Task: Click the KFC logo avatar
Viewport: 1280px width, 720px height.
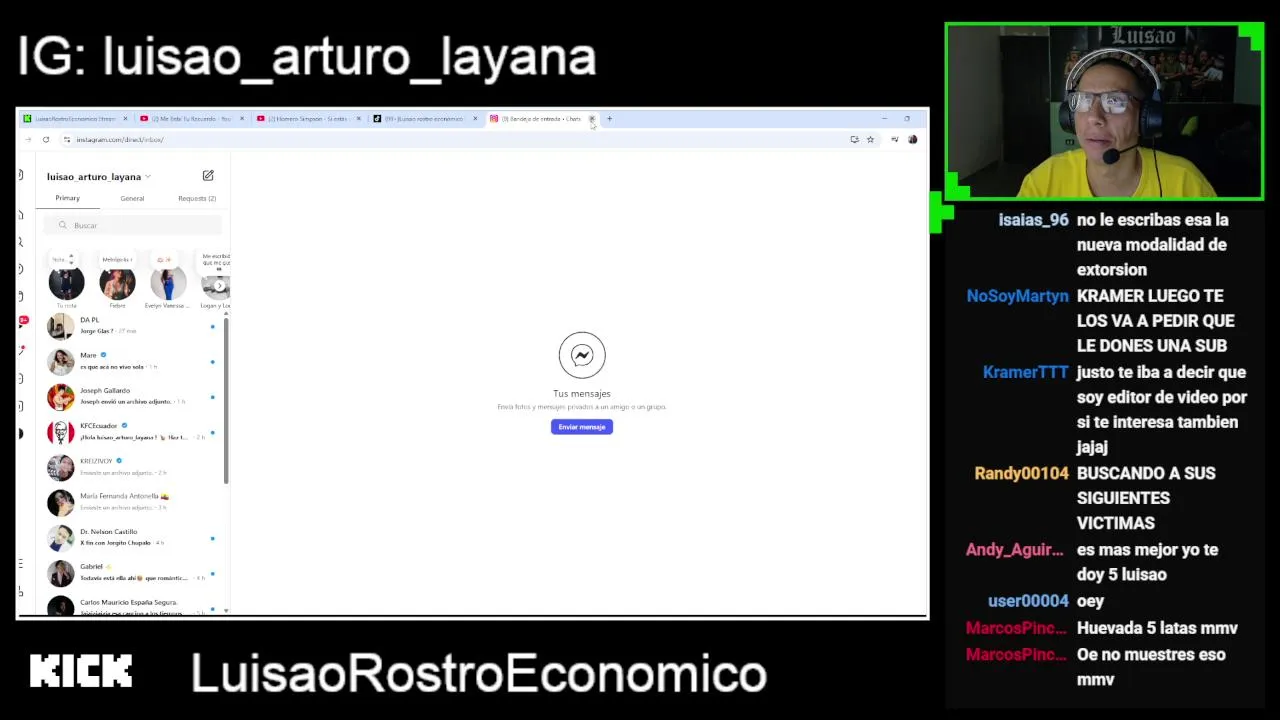Action: coord(61,432)
